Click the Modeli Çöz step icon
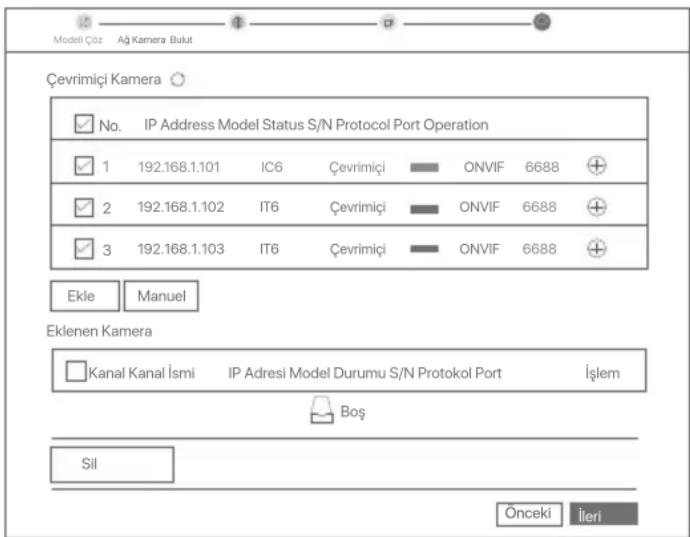This screenshot has height=537, width=690. click(84, 22)
